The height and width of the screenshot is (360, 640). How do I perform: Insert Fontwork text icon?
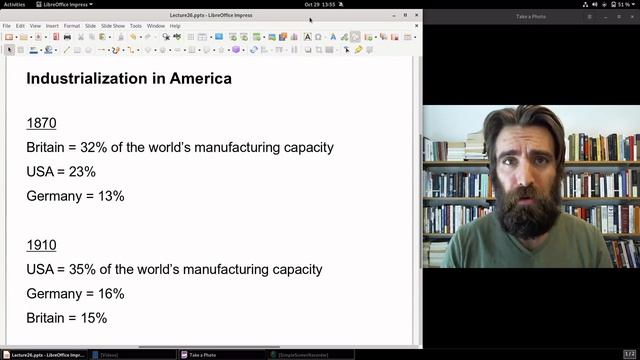pyautogui.click(x=333, y=37)
